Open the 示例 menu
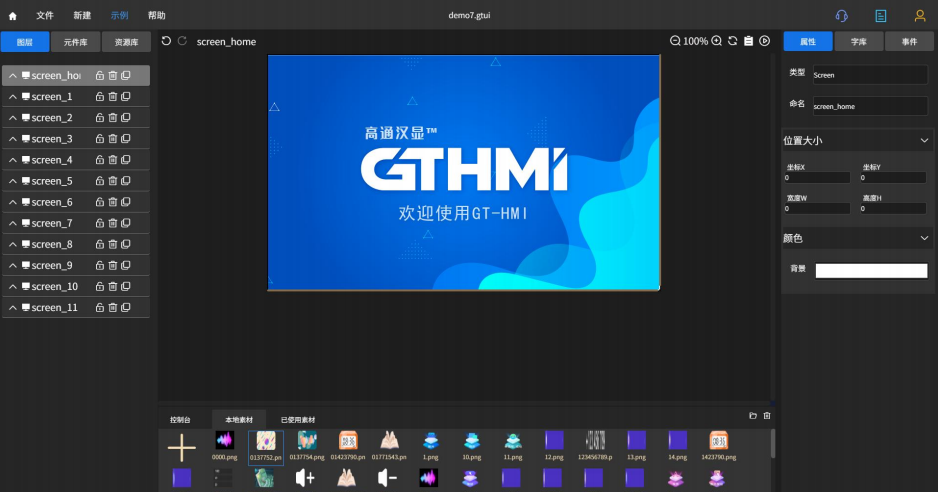The width and height of the screenshot is (938, 492). (120, 16)
